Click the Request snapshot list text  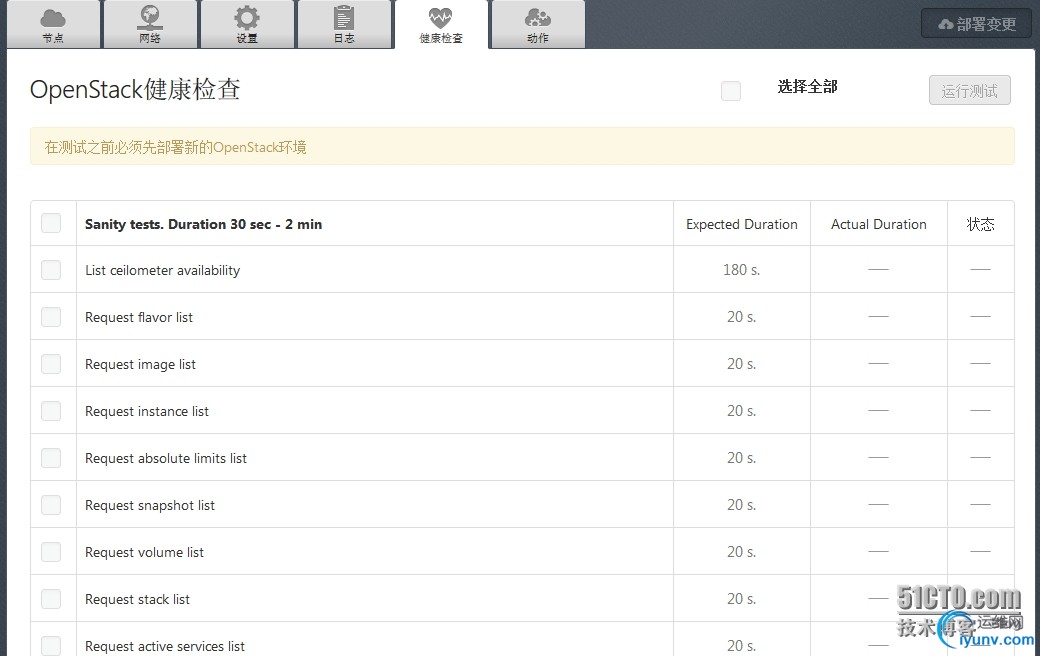150,505
